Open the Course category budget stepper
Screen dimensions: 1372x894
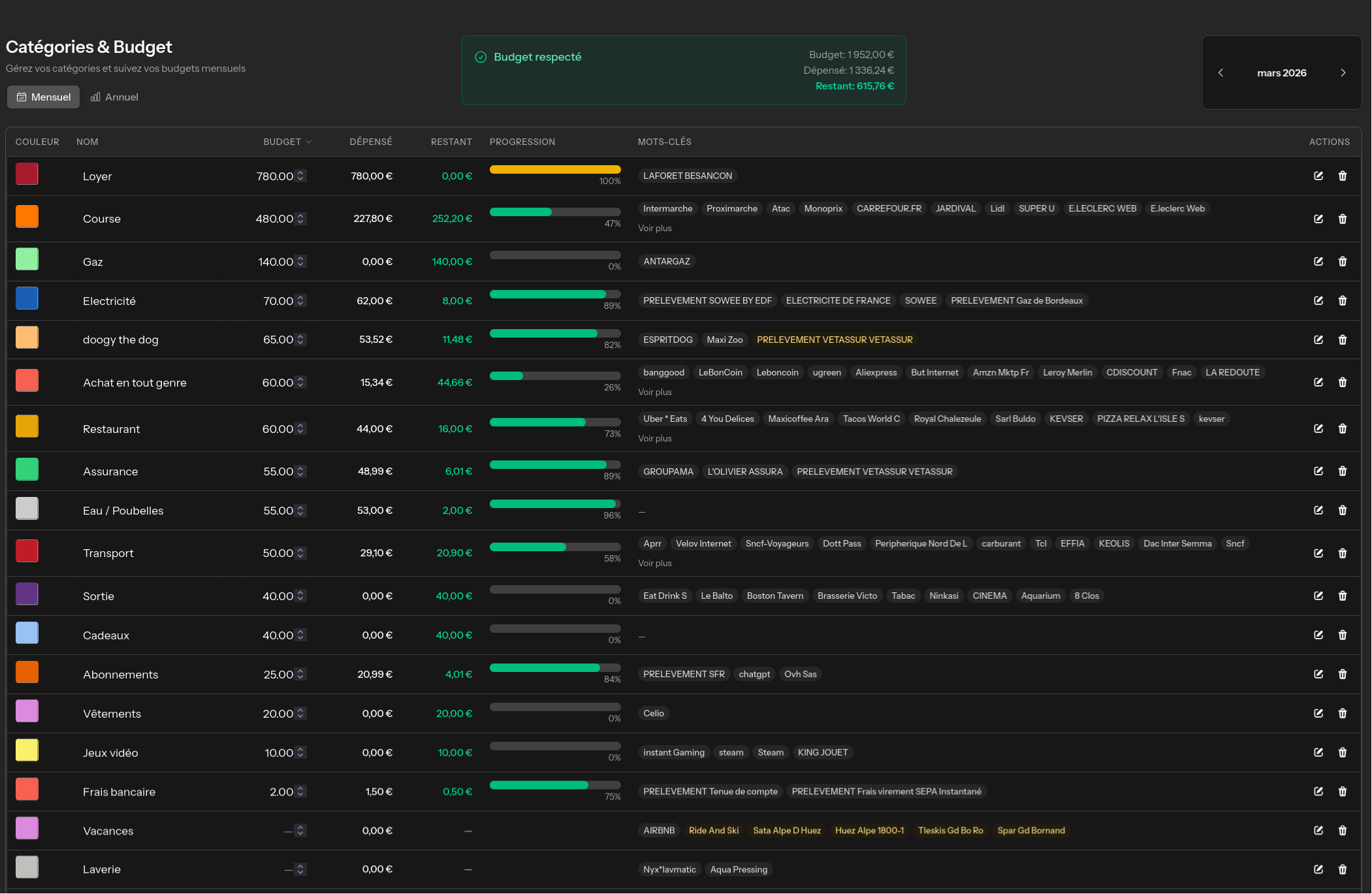(301, 219)
